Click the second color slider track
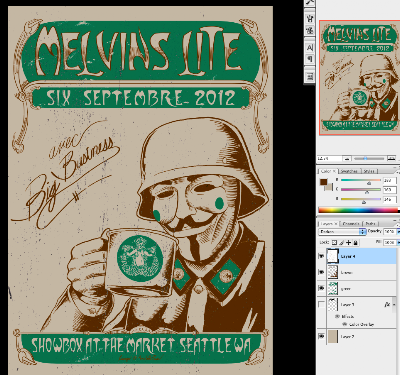400x375 pixels. pos(361,190)
